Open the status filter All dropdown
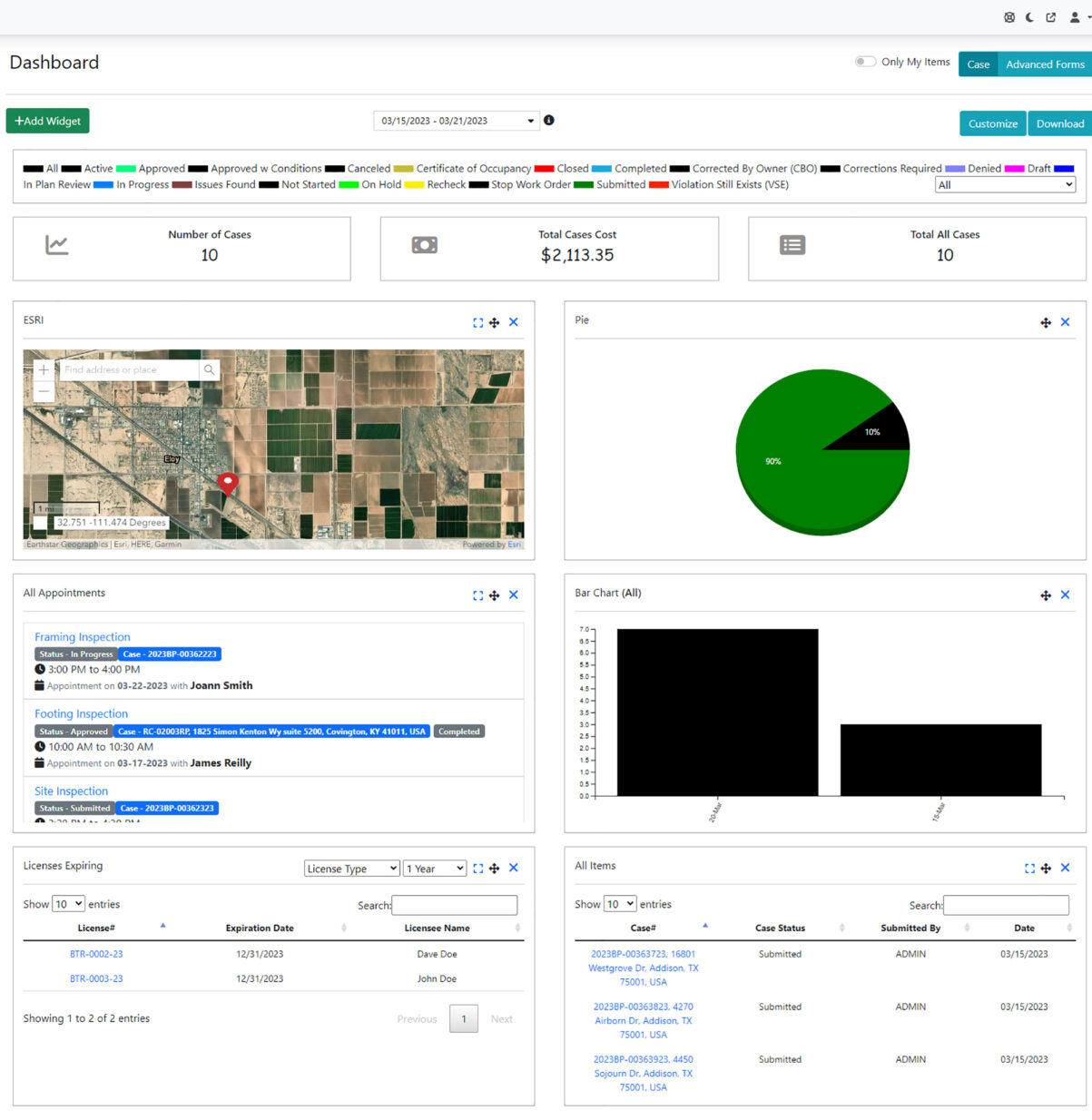Image resolution: width=1092 pixels, height=1120 pixels. [1004, 184]
